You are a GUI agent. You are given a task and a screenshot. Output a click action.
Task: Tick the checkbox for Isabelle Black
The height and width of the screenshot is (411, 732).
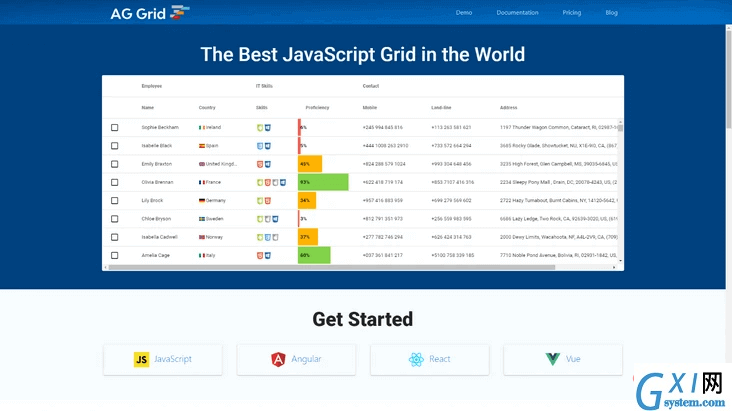click(114, 146)
